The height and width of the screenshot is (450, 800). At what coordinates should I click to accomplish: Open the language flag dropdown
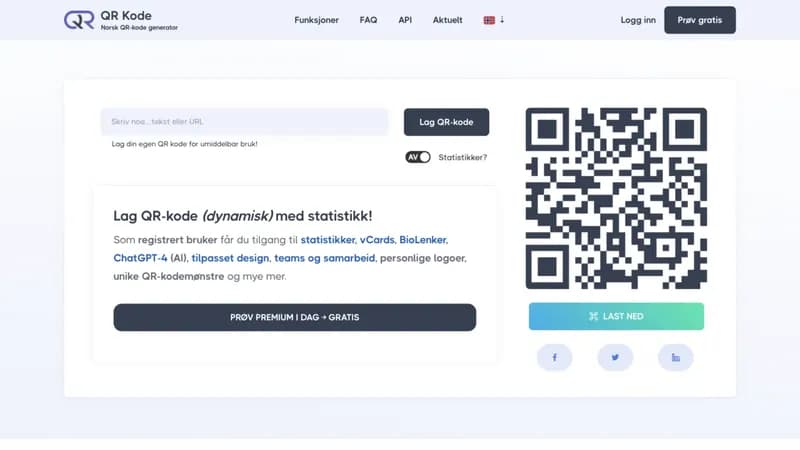(493, 20)
